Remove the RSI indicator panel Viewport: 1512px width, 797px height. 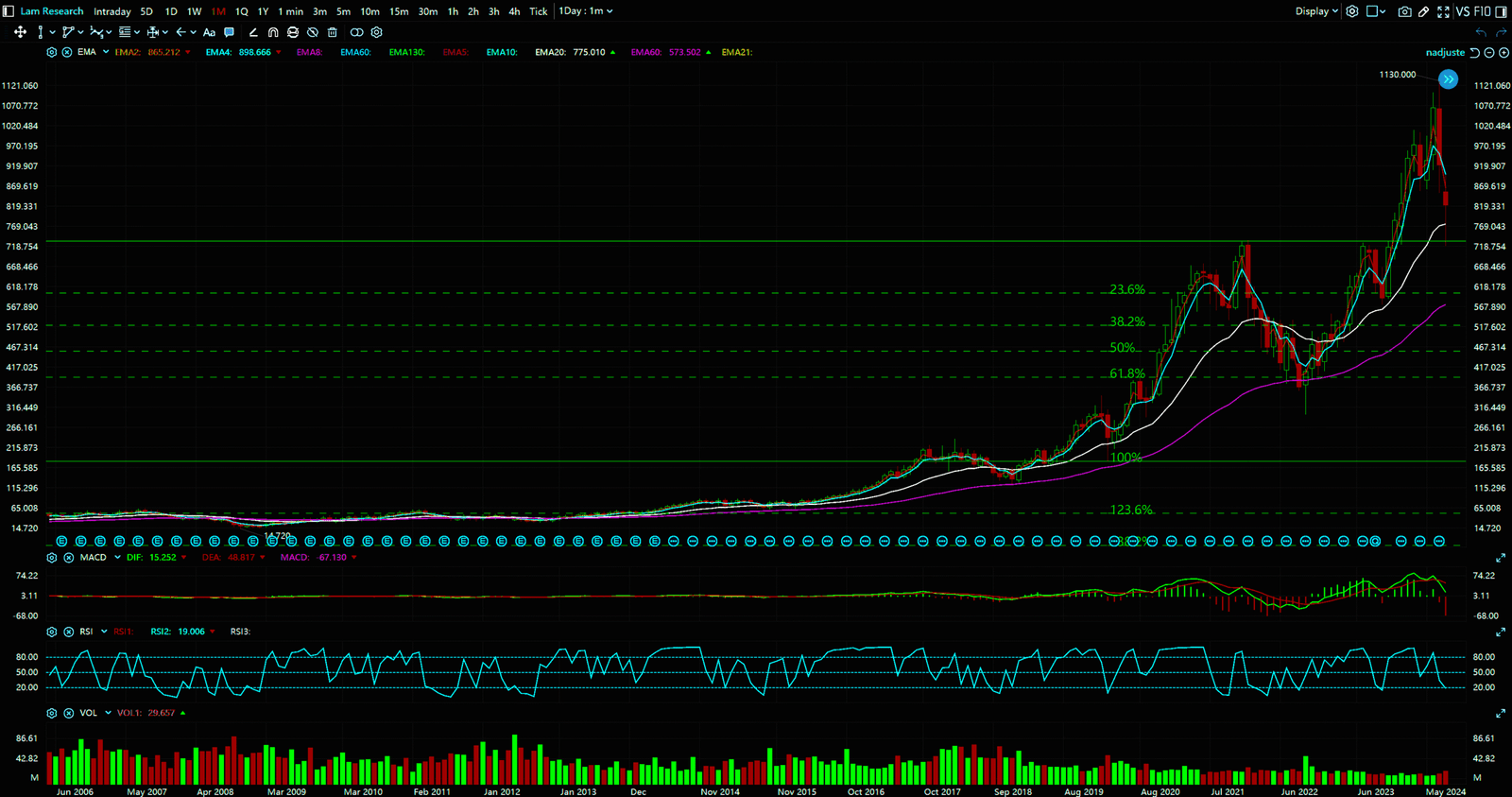point(69,632)
